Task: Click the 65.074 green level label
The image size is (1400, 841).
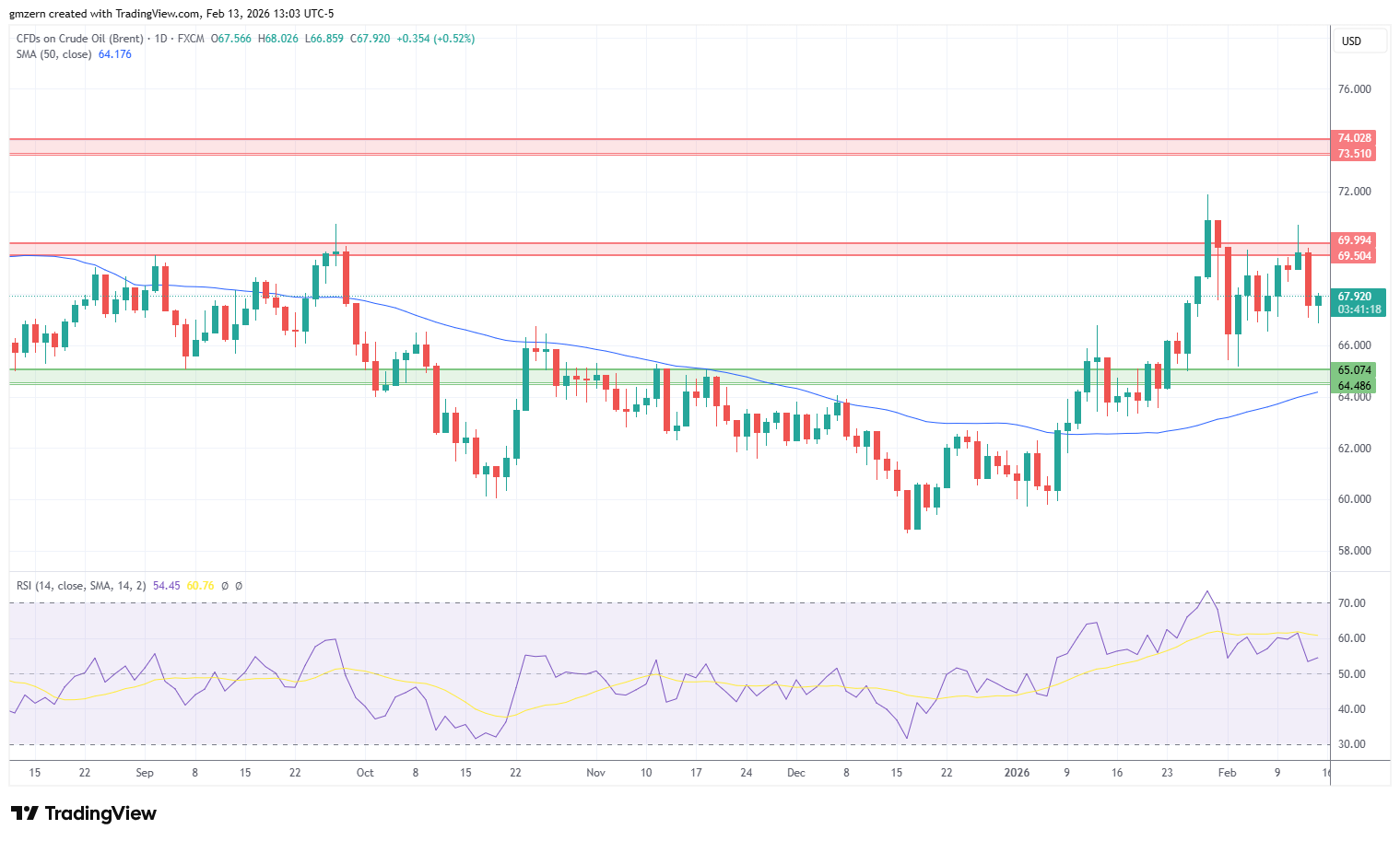Action: (1354, 370)
